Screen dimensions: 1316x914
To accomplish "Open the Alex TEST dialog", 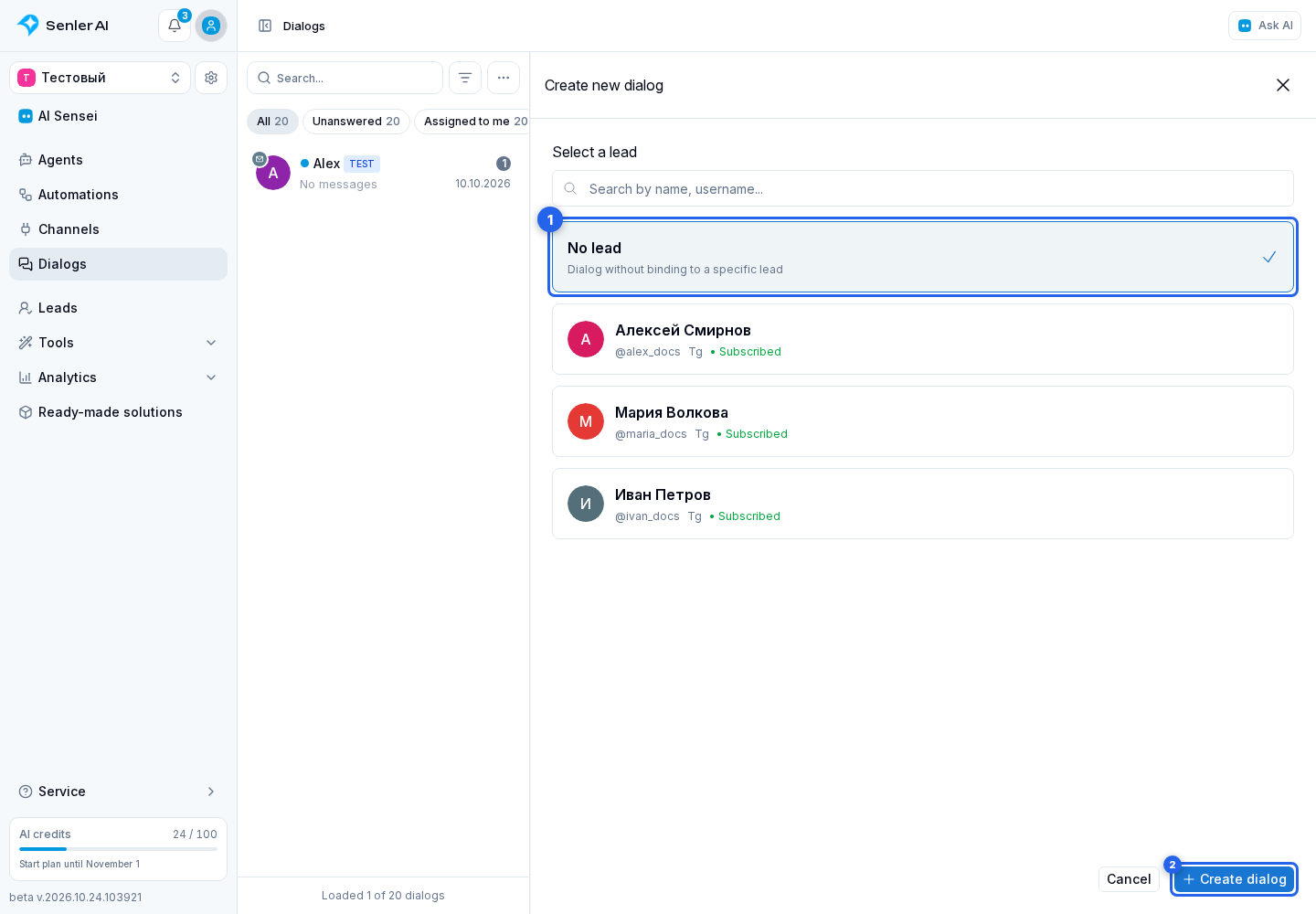I will 384,173.
